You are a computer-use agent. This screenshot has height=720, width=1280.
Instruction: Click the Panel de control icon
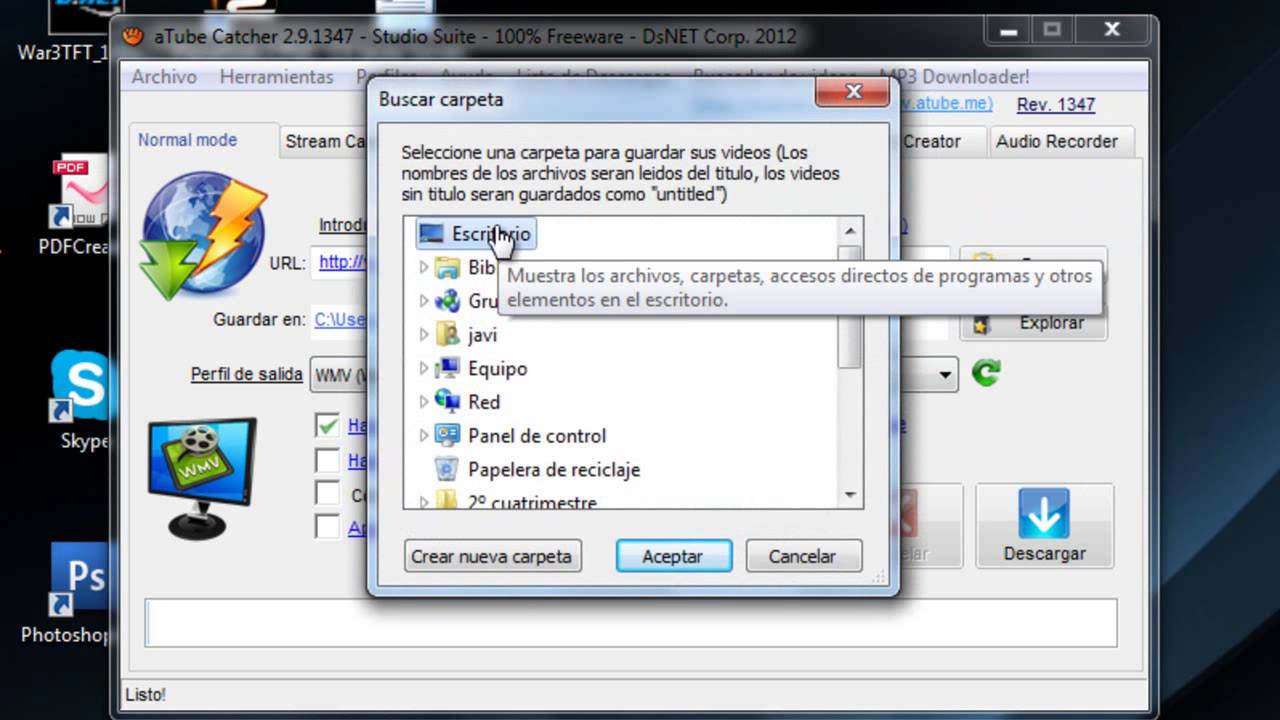click(448, 435)
